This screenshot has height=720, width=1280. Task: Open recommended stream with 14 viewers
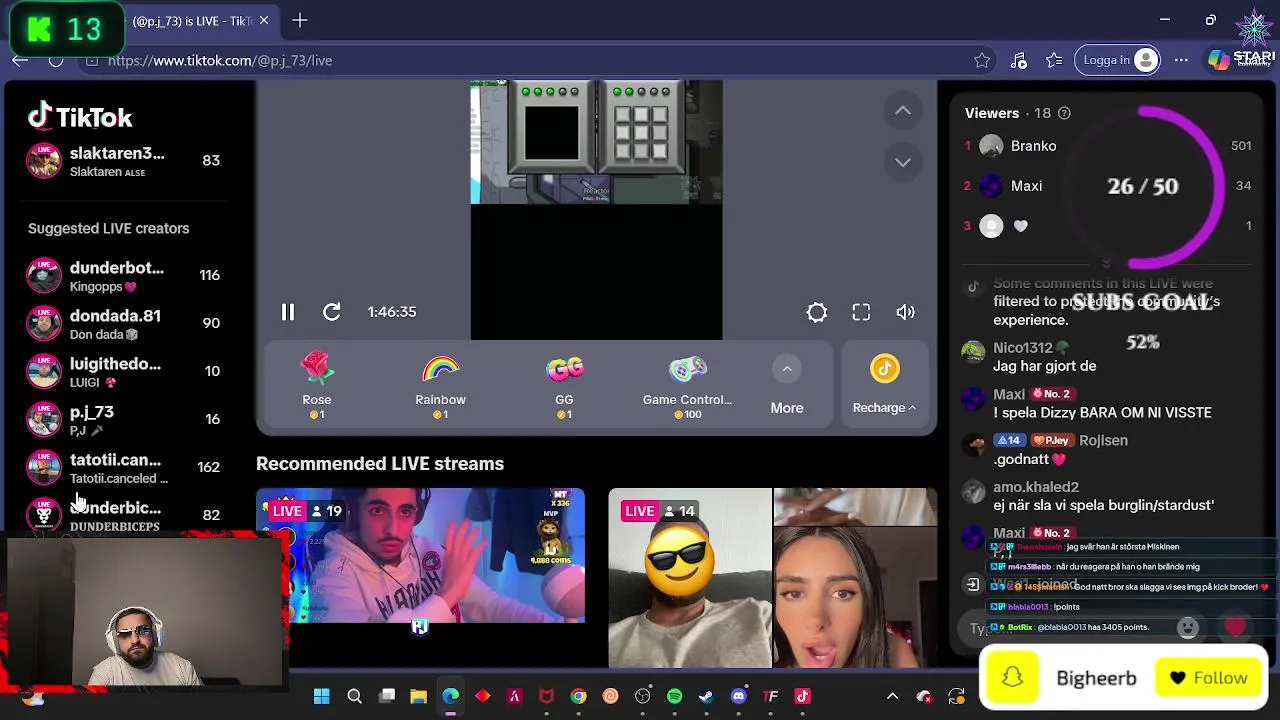point(773,577)
